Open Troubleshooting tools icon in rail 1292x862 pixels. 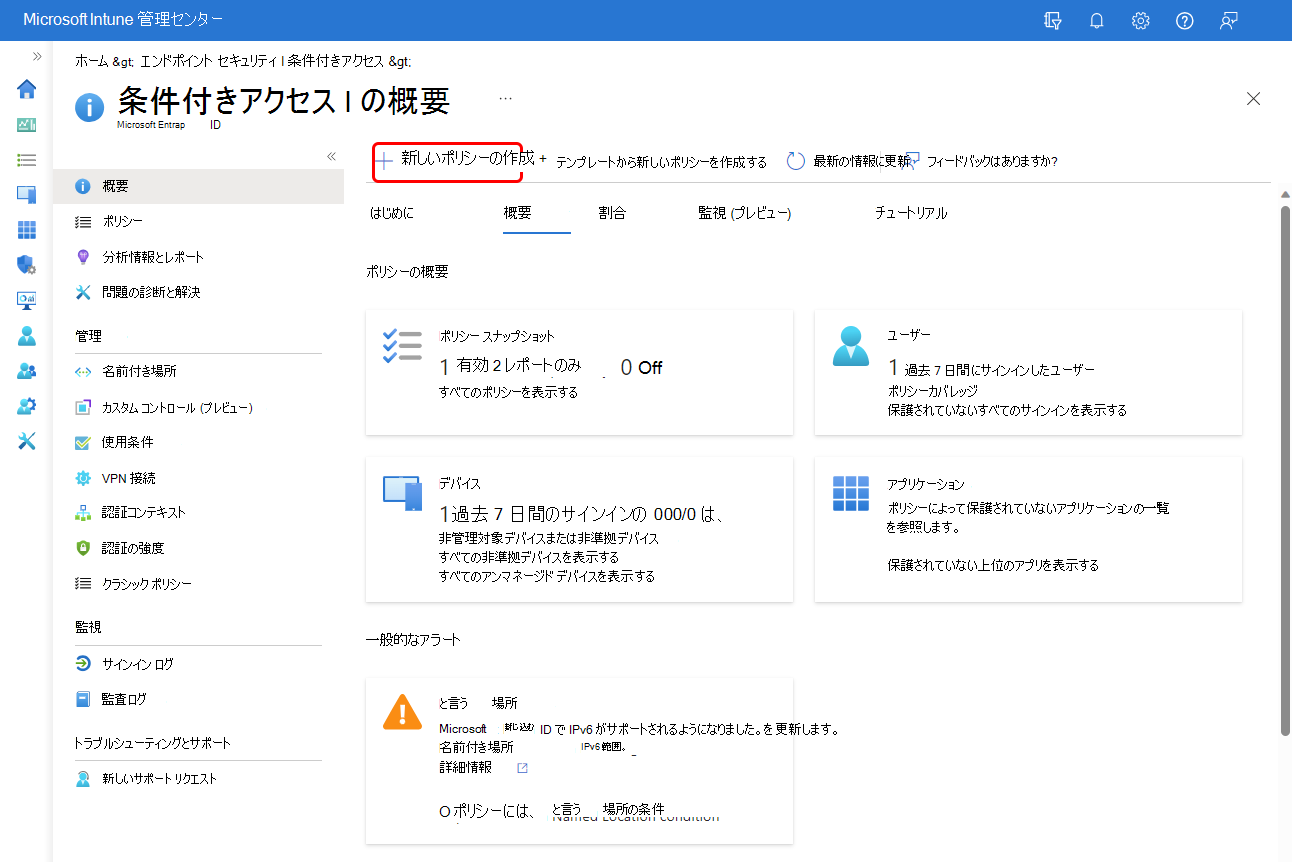27,441
